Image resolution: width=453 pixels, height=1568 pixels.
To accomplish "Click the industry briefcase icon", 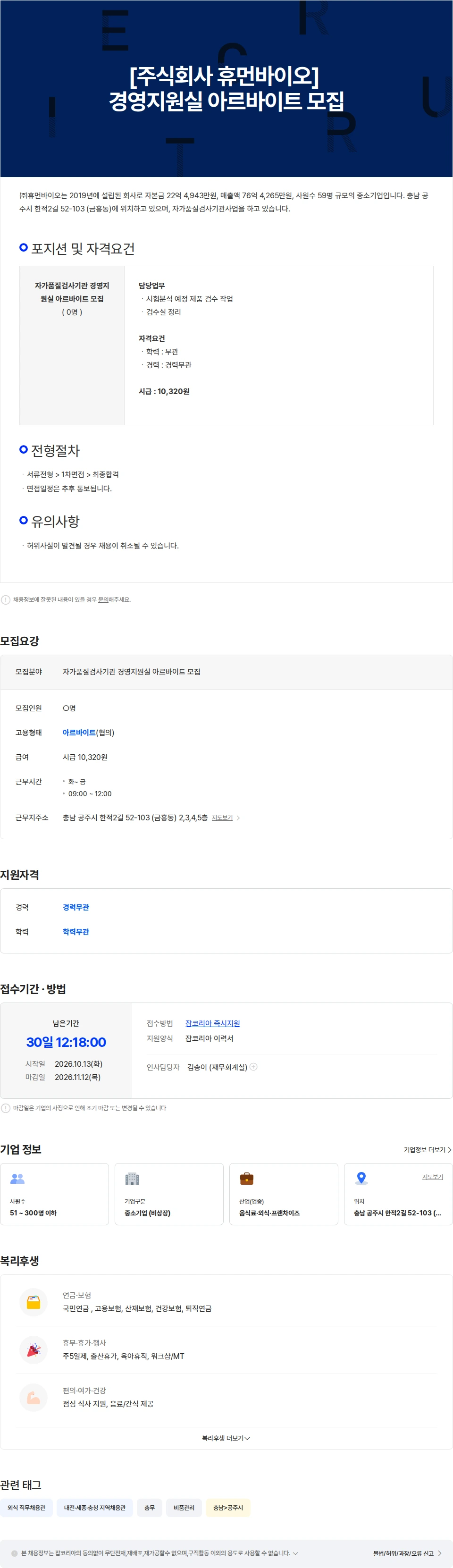I will click(x=247, y=1179).
